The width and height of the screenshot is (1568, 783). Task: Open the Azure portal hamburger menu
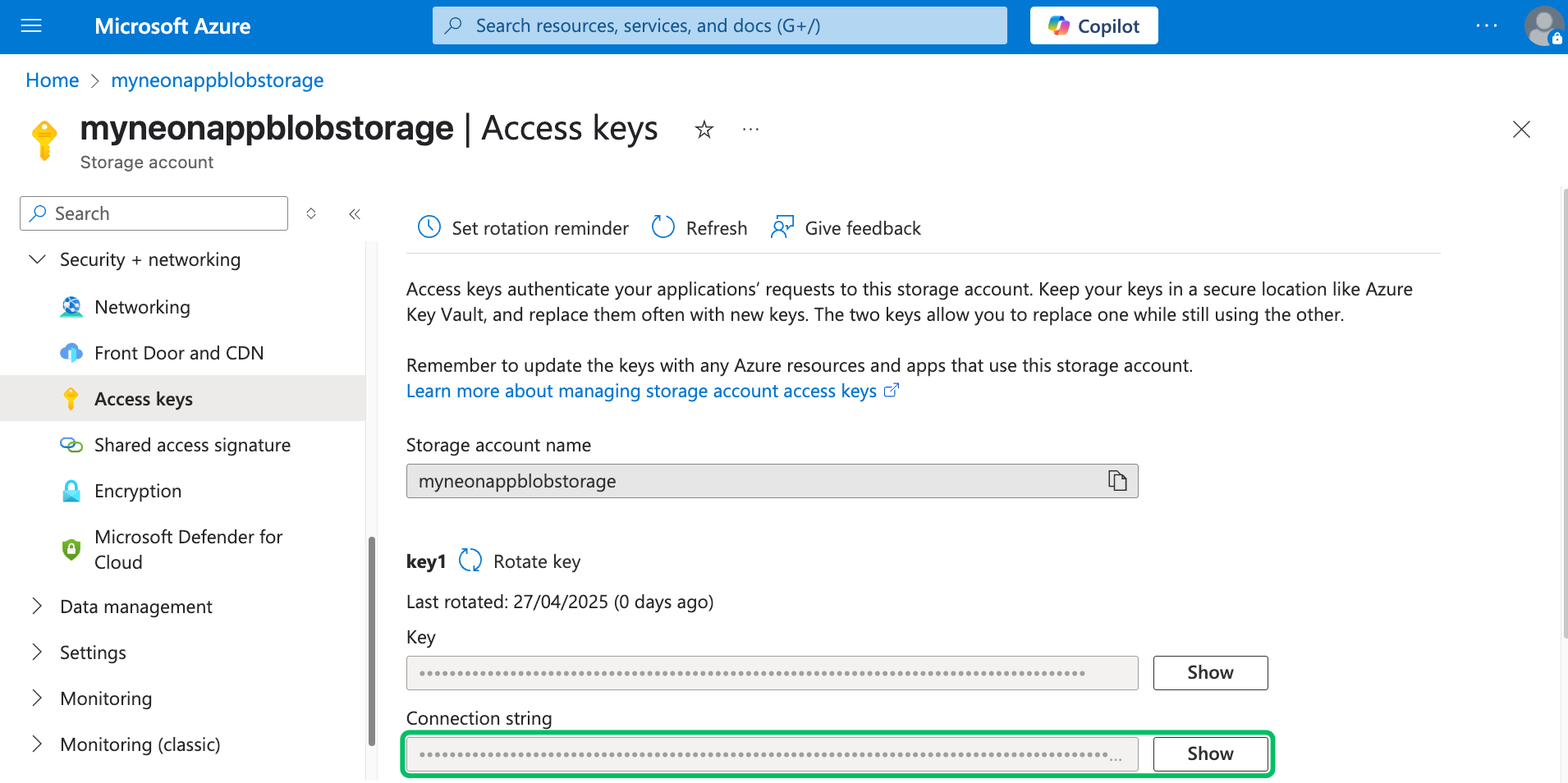(31, 25)
